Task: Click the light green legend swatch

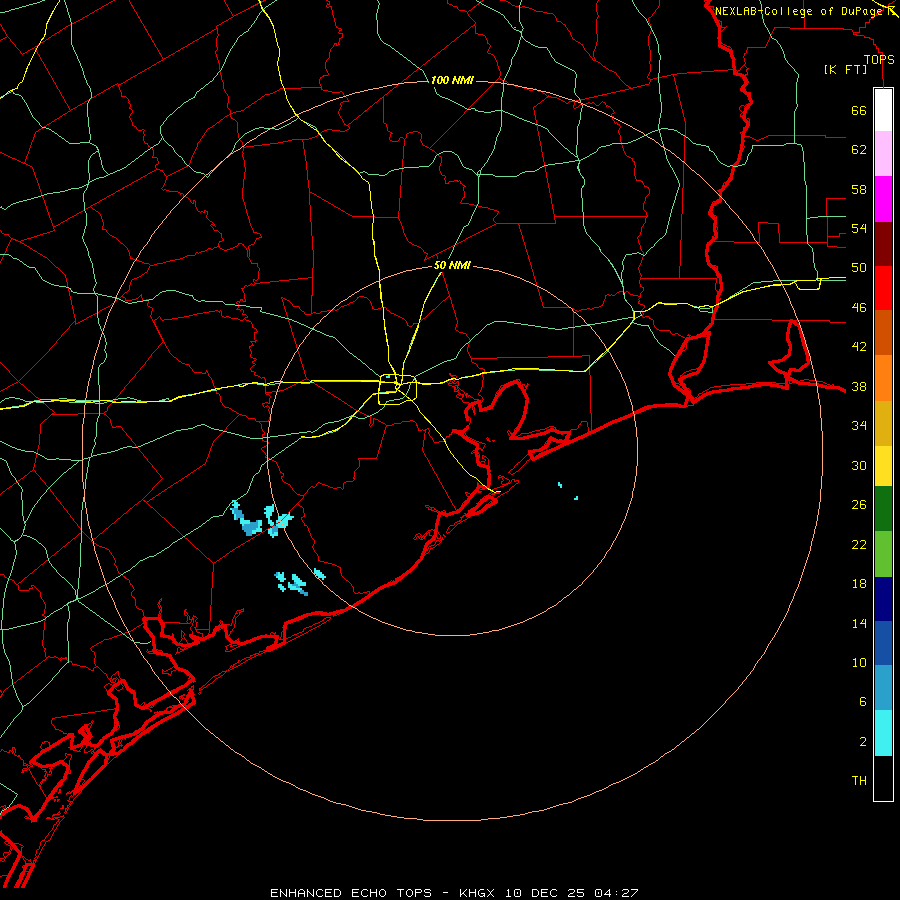Action: (883, 554)
